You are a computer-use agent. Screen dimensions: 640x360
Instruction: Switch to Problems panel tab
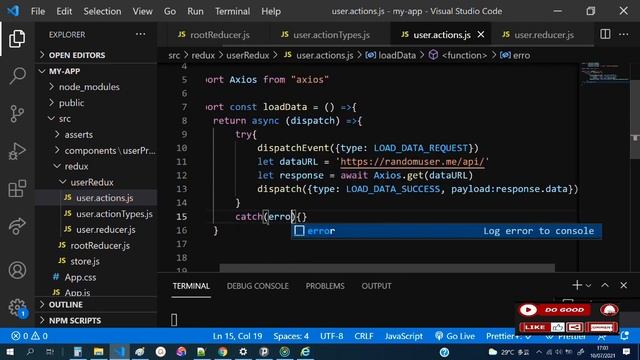[325, 286]
